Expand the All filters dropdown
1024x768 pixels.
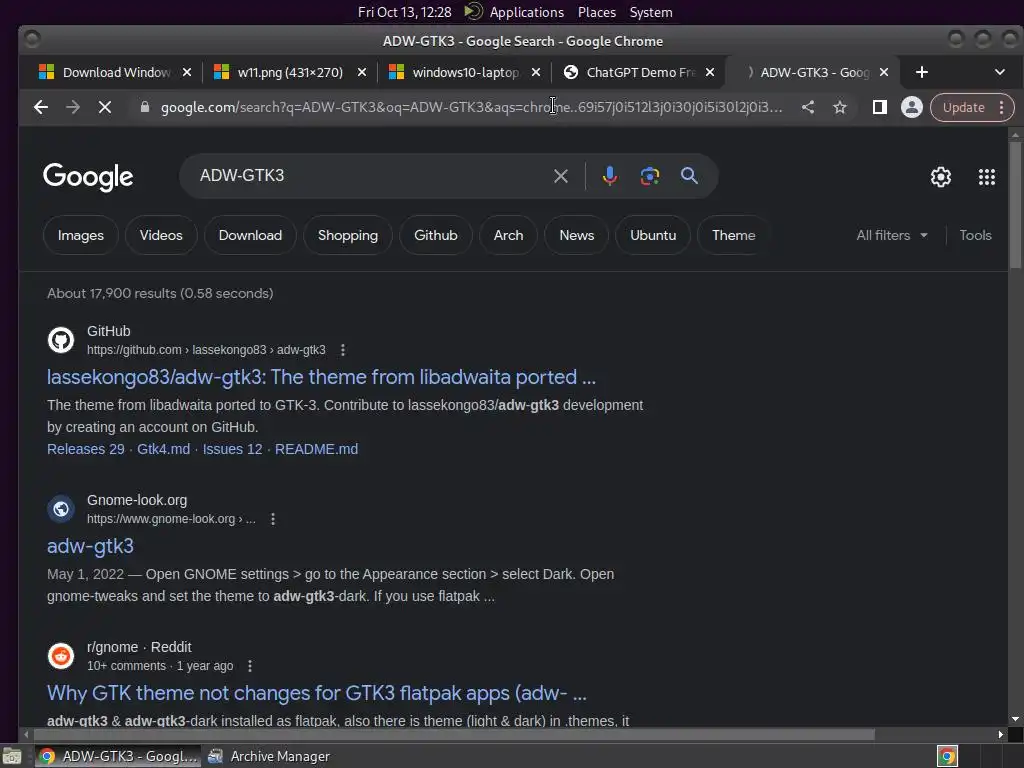(892, 235)
